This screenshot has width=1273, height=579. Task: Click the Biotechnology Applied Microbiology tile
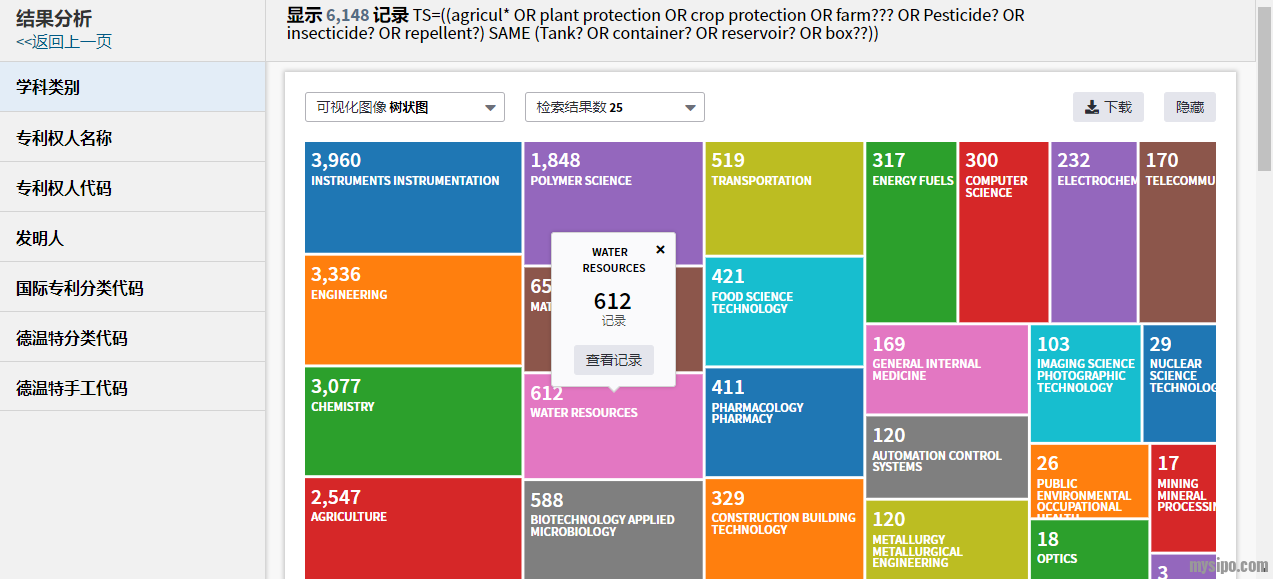pyautogui.click(x=613, y=530)
